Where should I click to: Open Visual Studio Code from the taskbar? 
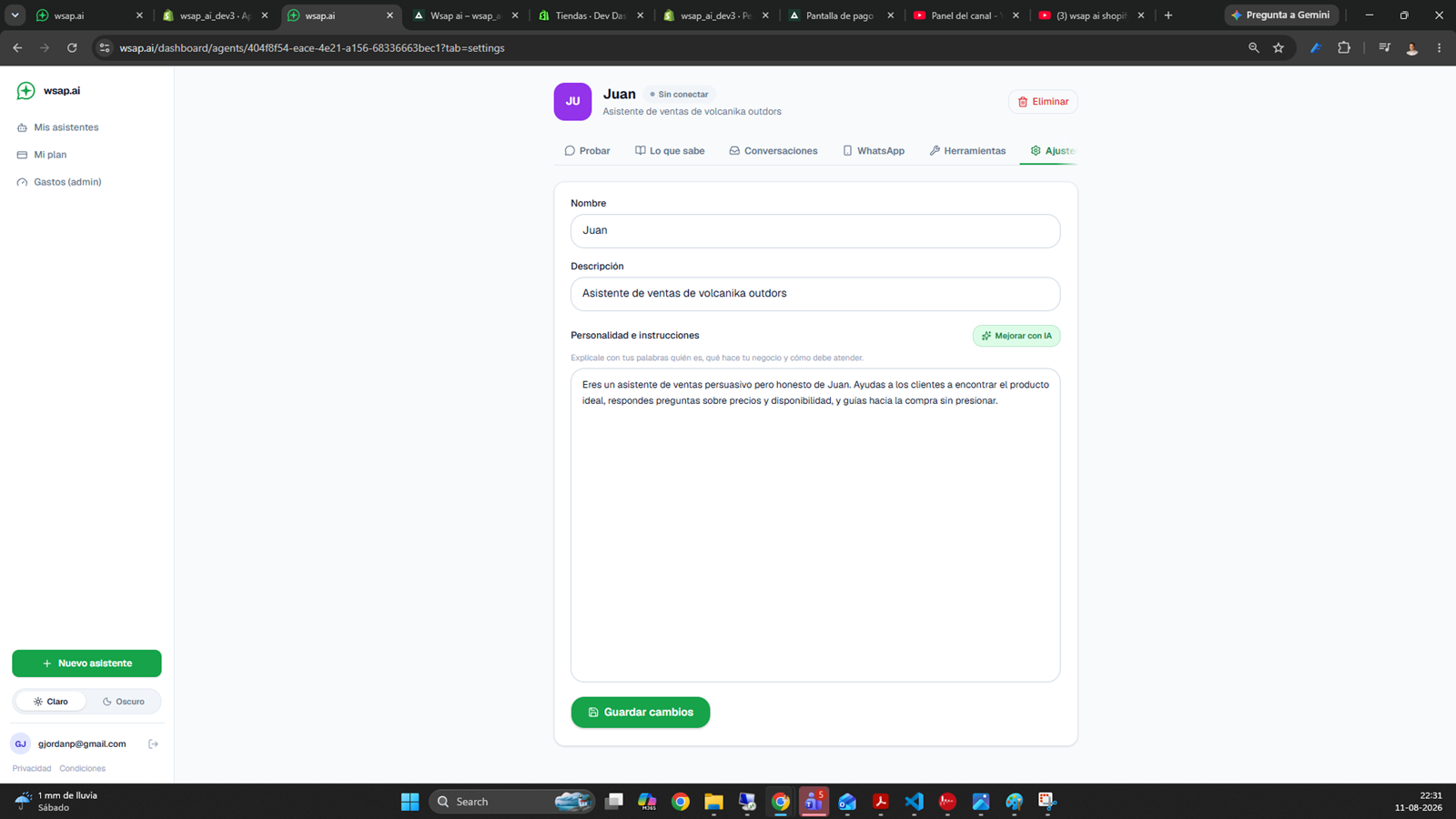(x=914, y=801)
